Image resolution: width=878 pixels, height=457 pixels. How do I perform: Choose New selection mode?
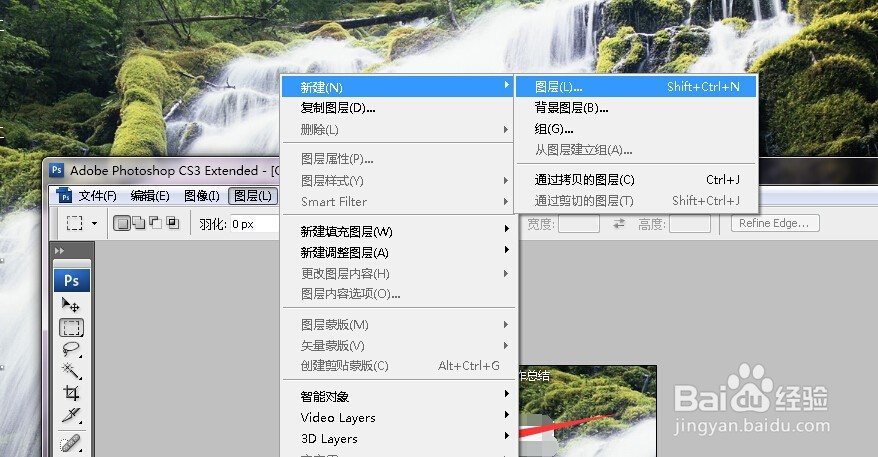[x=122, y=223]
